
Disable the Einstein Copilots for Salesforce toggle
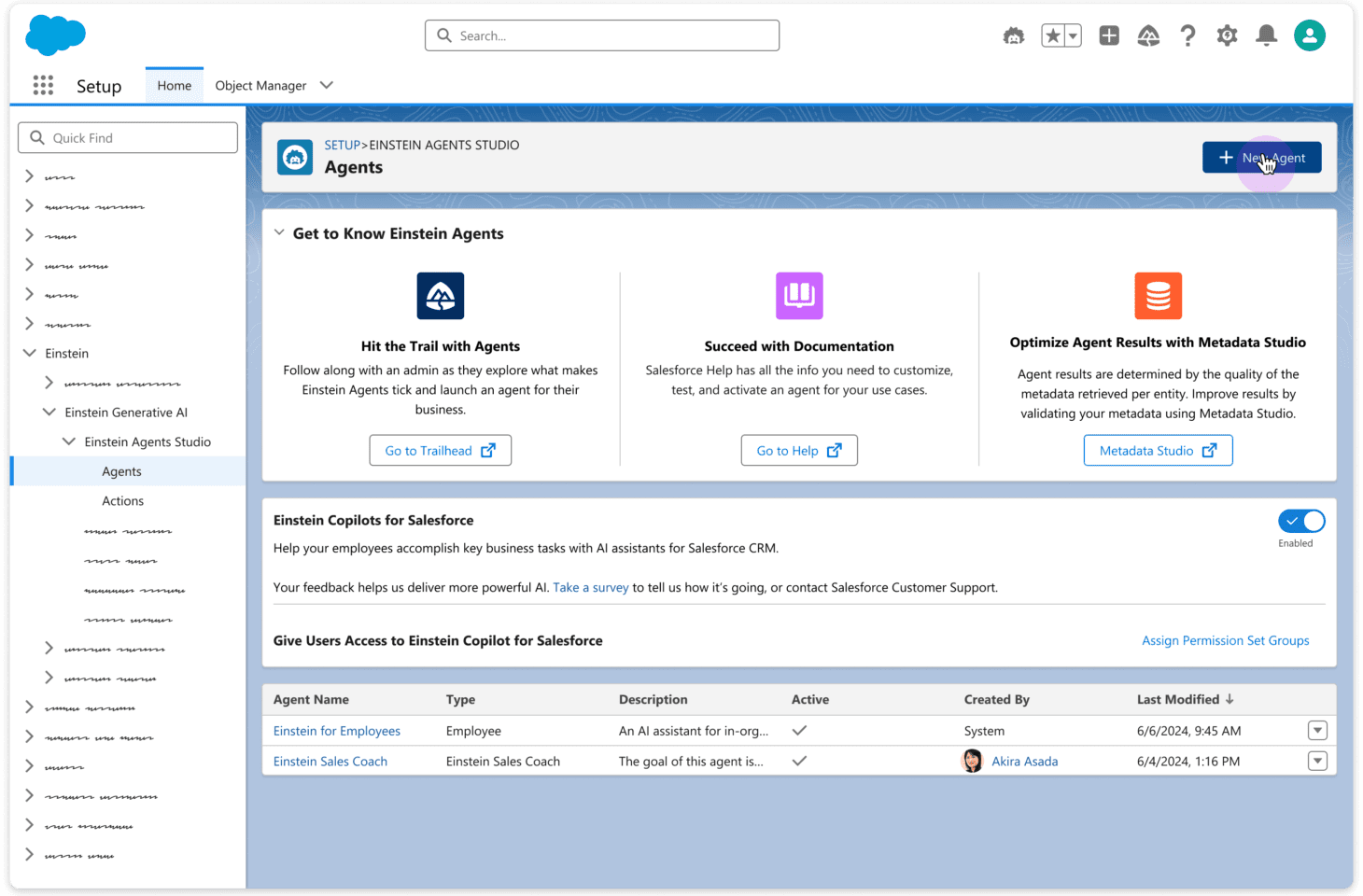1301,521
